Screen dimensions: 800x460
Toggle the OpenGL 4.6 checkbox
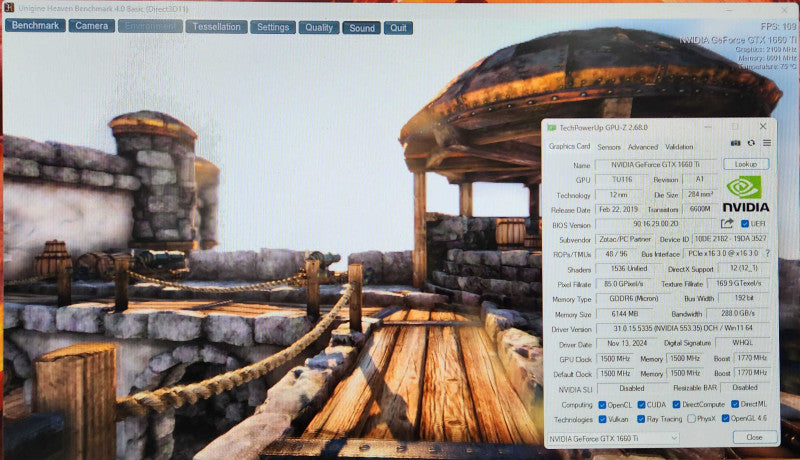[x=726, y=418]
